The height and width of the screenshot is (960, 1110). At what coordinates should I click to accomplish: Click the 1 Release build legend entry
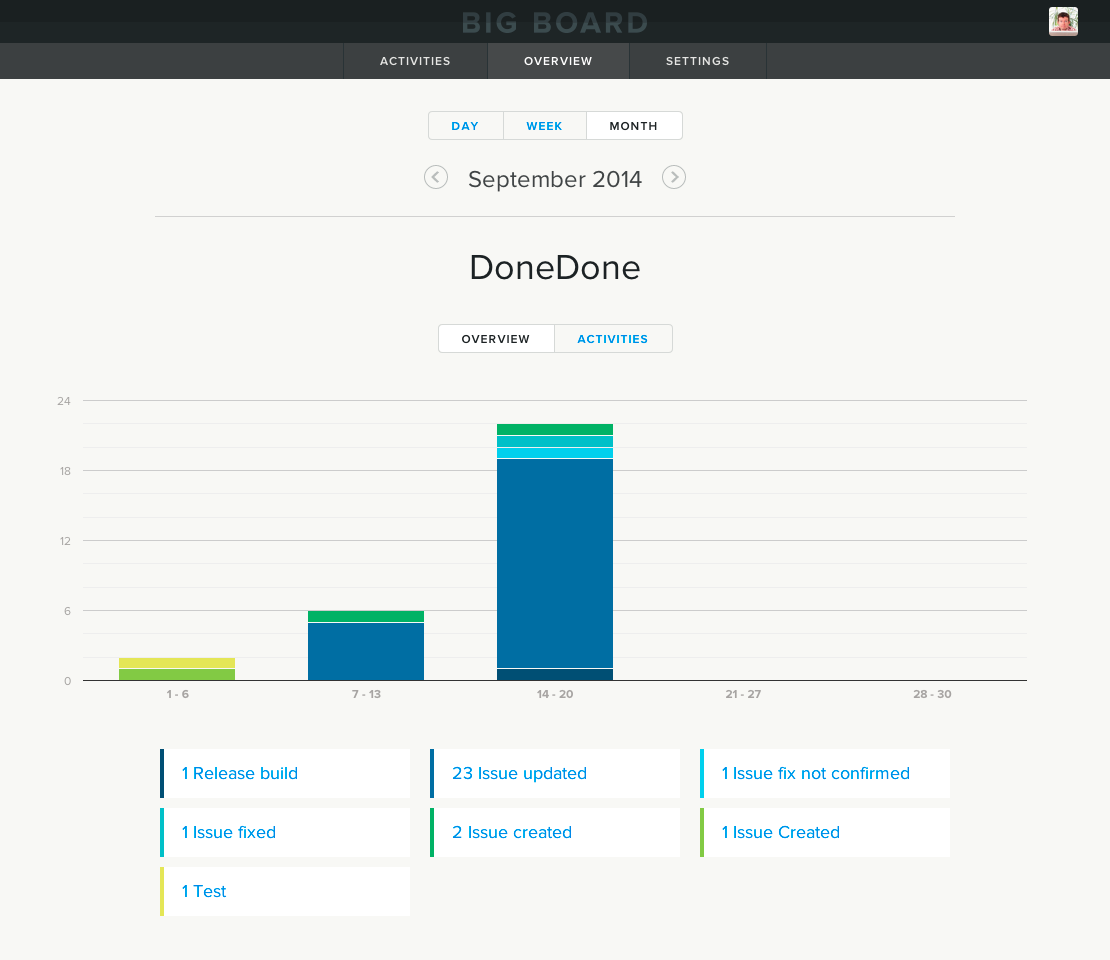tap(285, 773)
